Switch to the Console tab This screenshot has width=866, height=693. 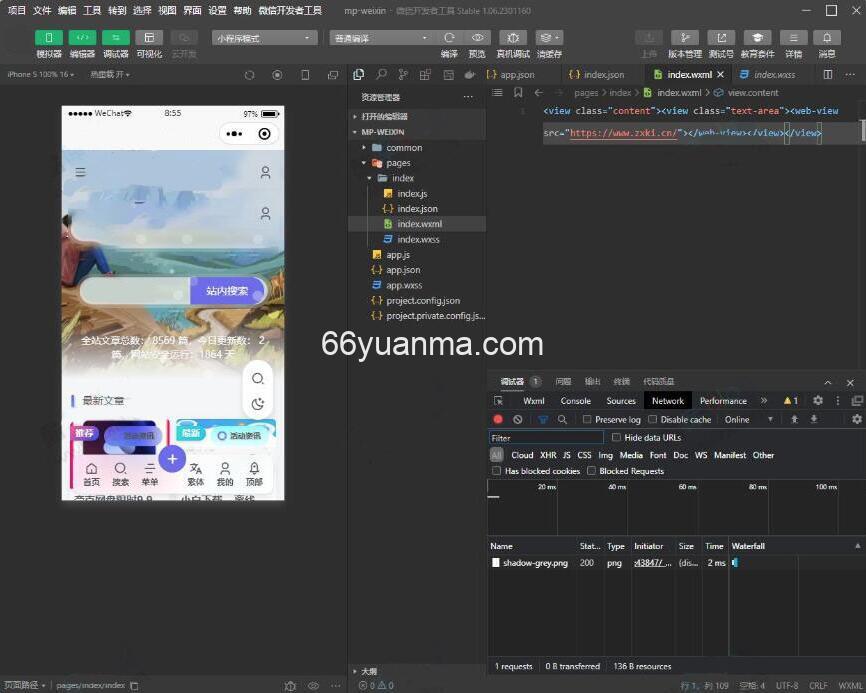575,401
